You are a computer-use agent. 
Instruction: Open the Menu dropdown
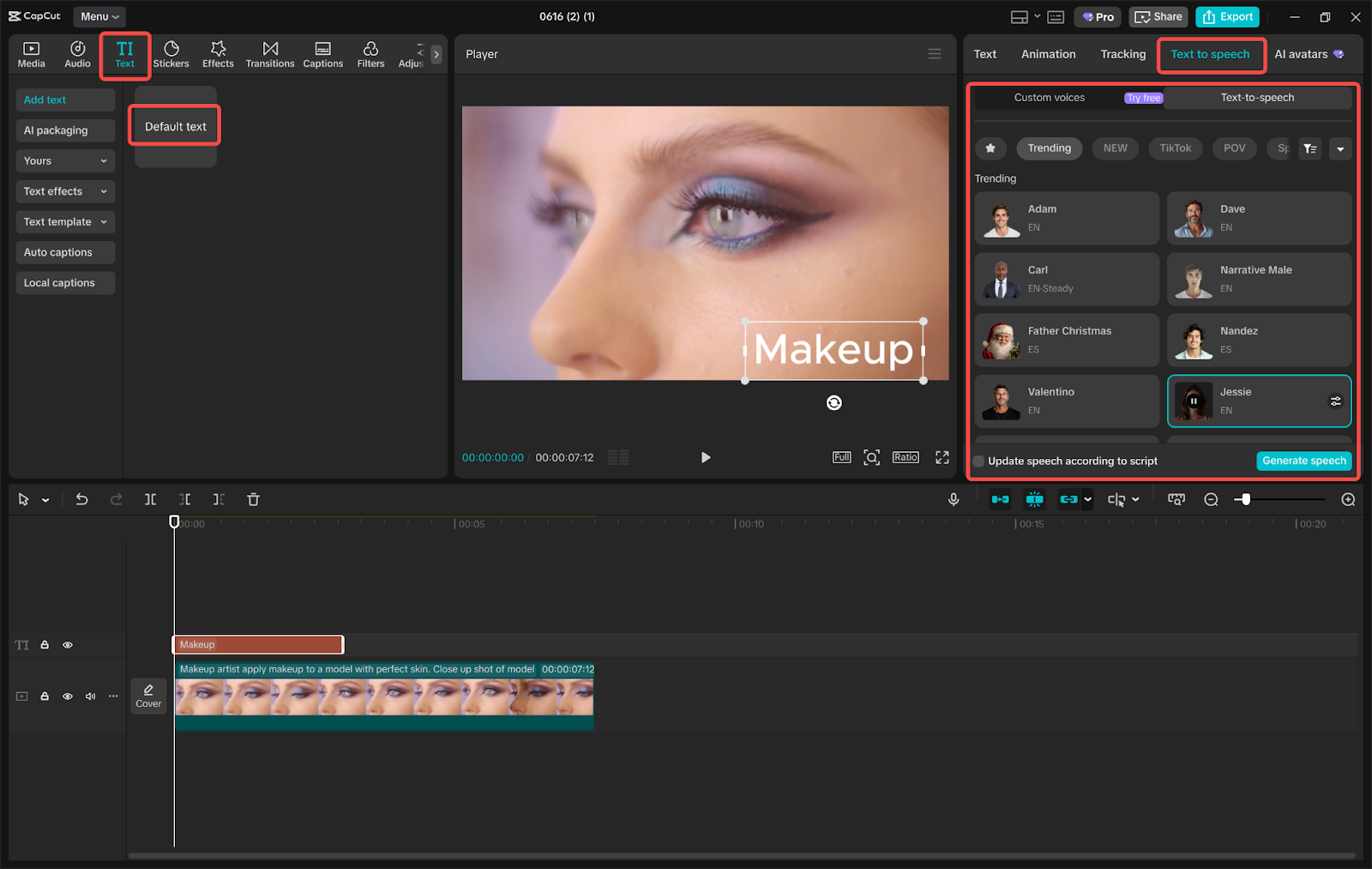pyautogui.click(x=99, y=16)
